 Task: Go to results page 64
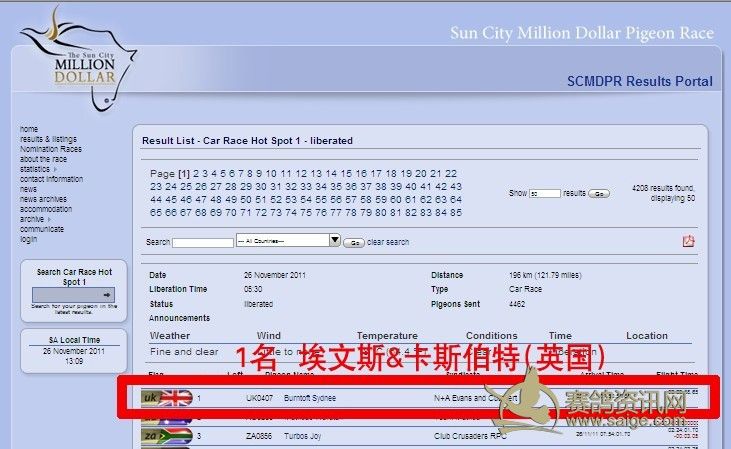coord(455,200)
